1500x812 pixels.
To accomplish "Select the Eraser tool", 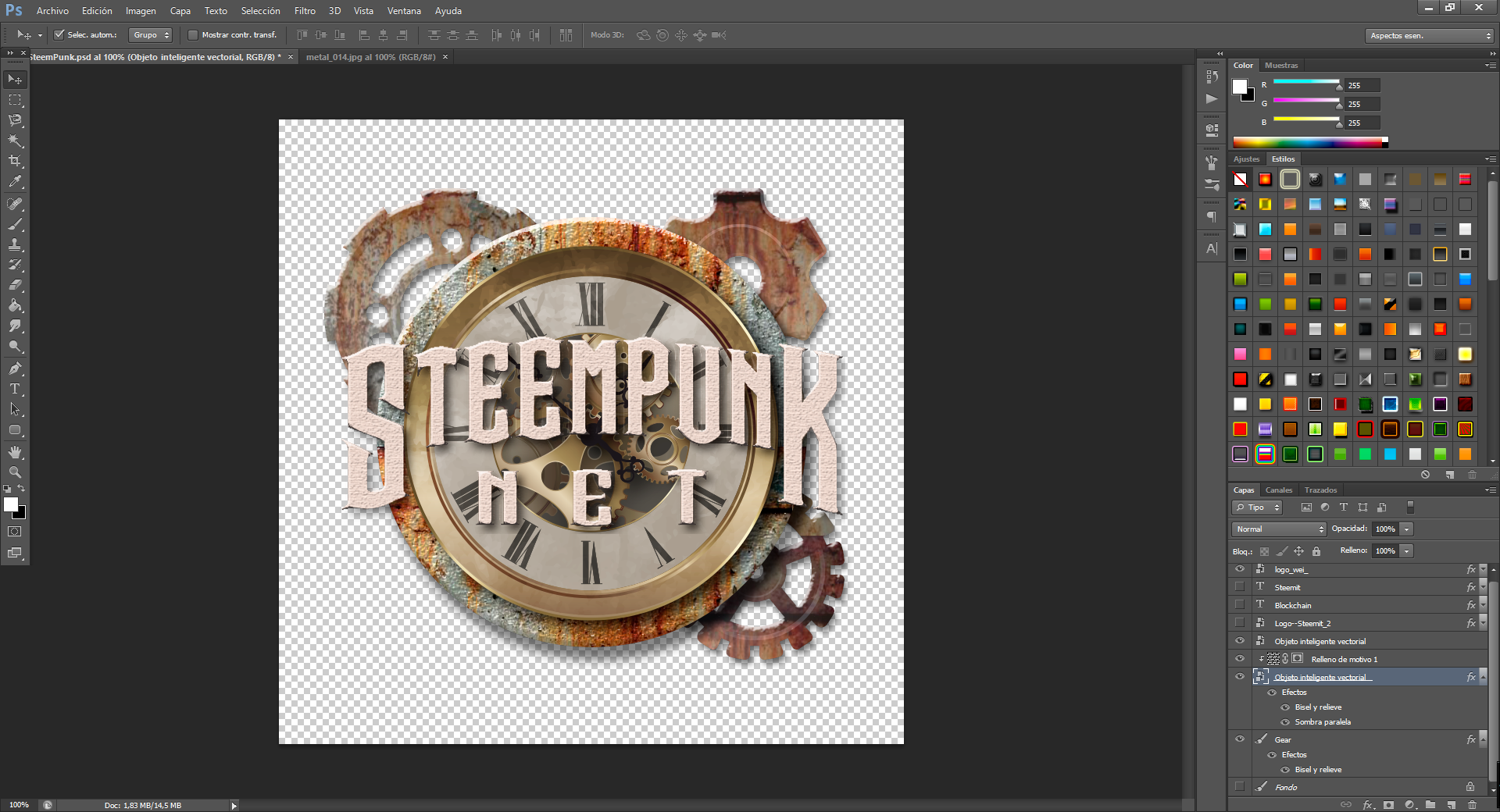I will click(15, 285).
